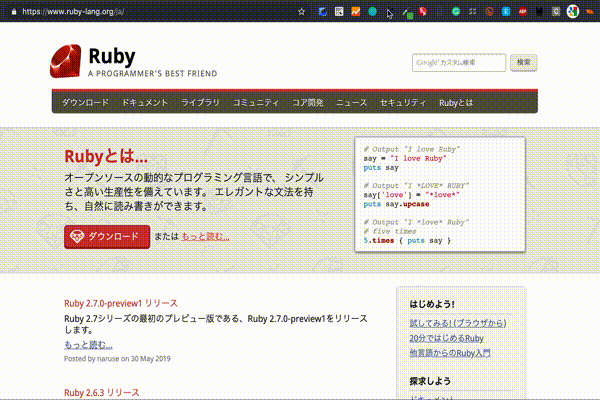Viewport: 600px width, 400px height.
Task: Click the 探求しよう sidebar heading
Action: [430, 381]
